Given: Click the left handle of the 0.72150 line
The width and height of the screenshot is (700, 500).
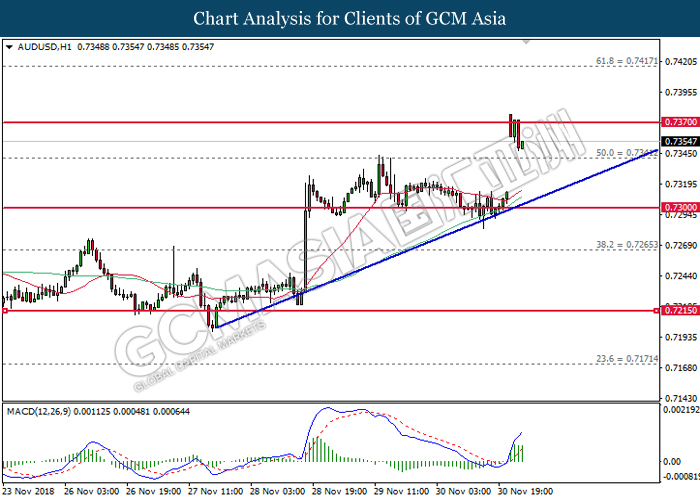Looking at the screenshot, I should click(x=5, y=310).
